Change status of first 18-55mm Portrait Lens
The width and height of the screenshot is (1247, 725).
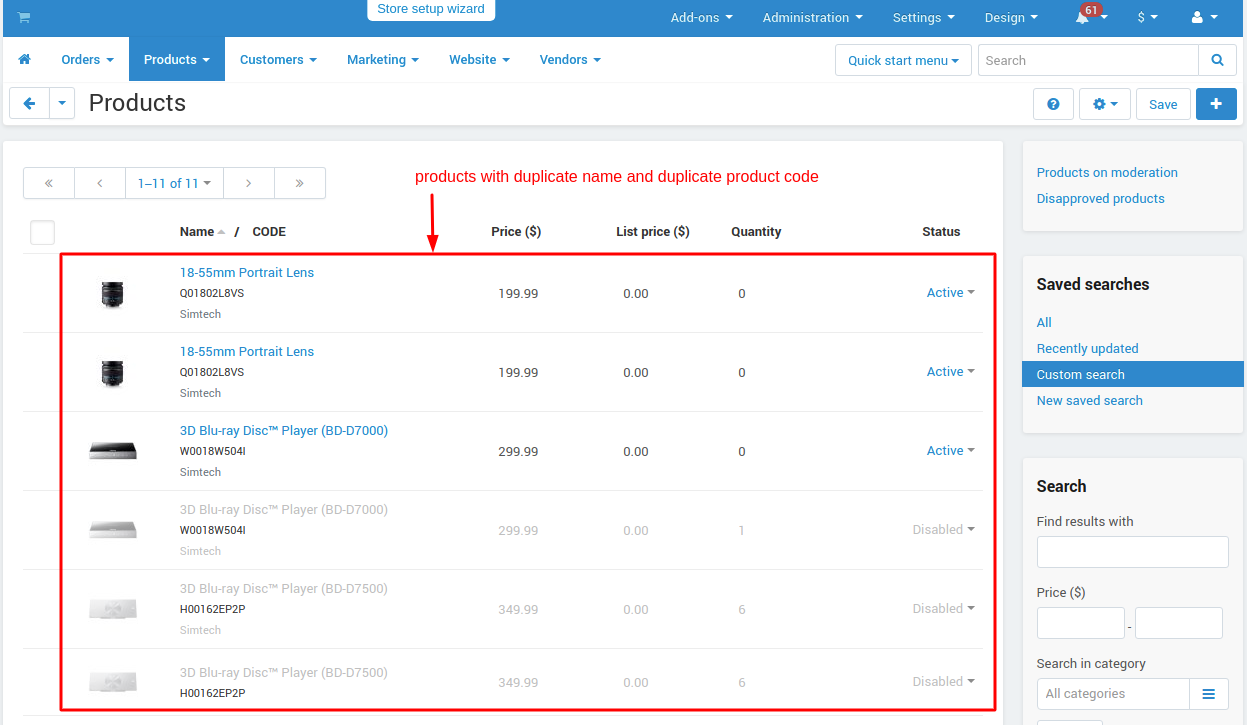pos(950,293)
